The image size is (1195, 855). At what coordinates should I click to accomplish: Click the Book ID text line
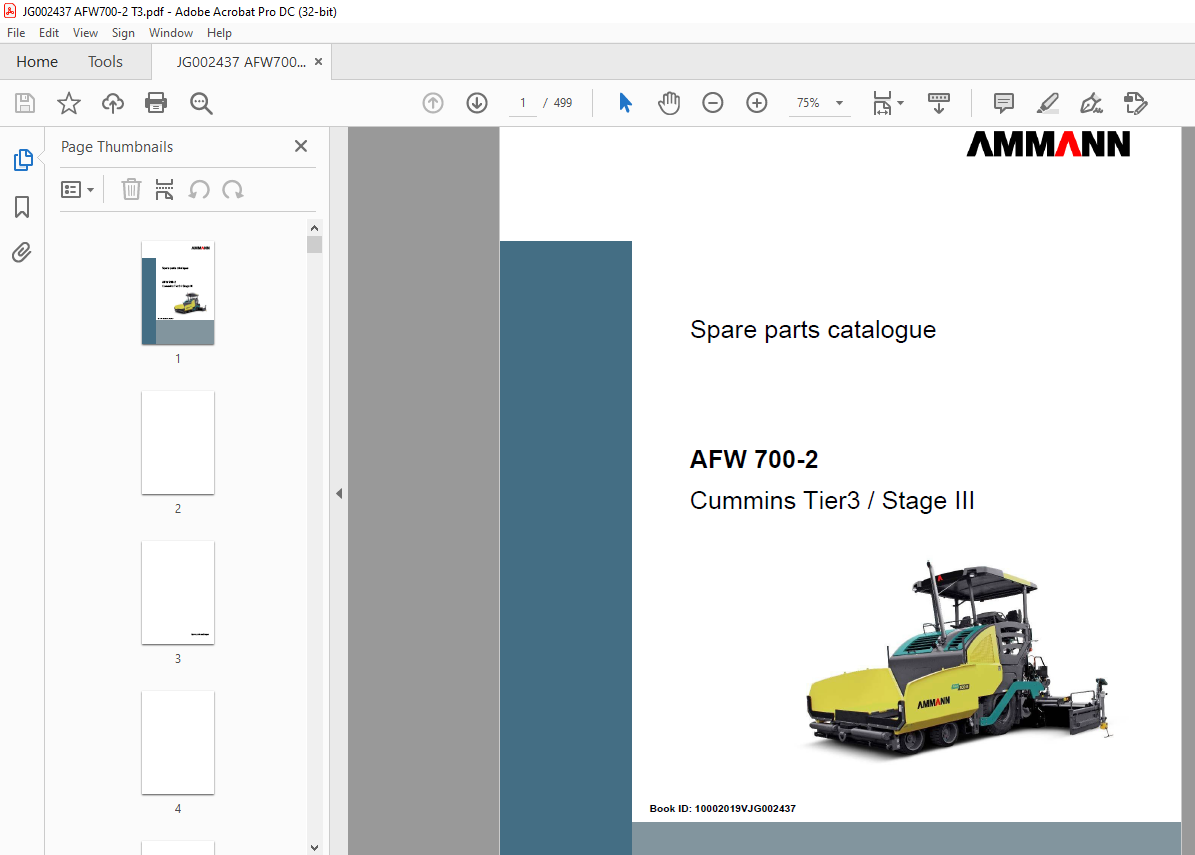click(722, 809)
